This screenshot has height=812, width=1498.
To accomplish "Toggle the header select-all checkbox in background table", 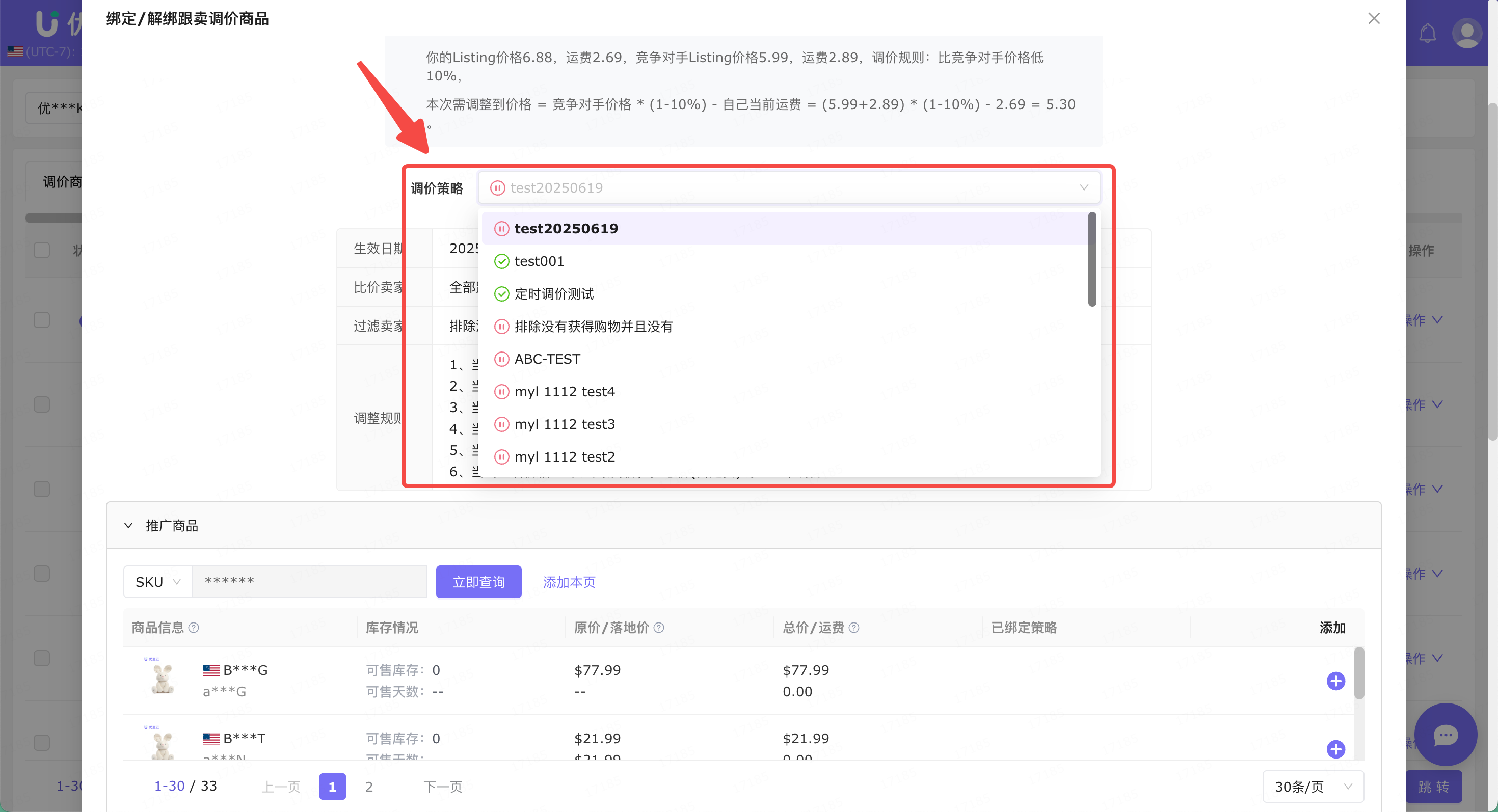I will point(42,251).
